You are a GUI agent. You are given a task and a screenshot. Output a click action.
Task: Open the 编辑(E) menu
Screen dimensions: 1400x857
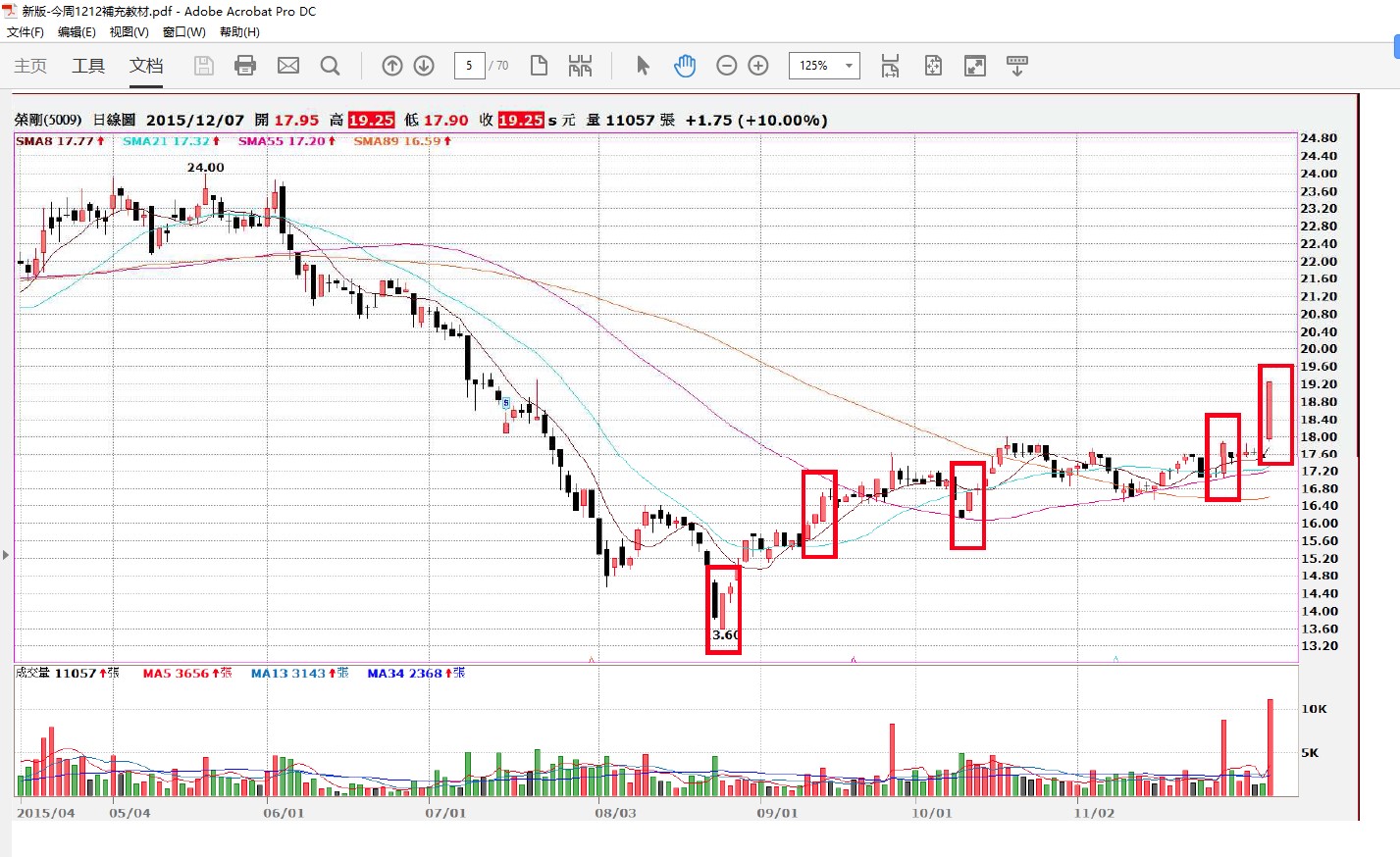coord(77,32)
